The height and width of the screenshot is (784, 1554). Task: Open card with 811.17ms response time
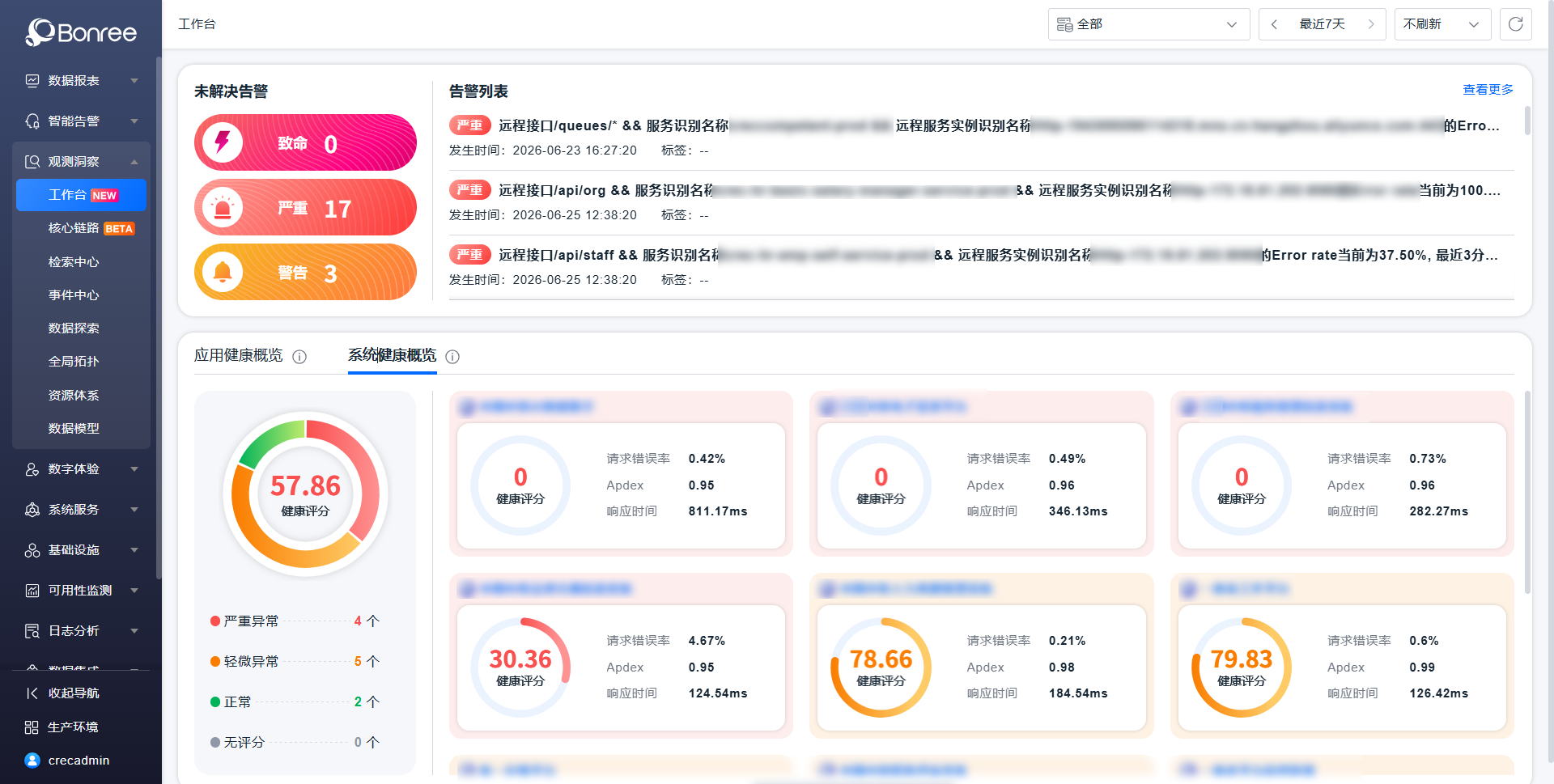click(x=621, y=473)
